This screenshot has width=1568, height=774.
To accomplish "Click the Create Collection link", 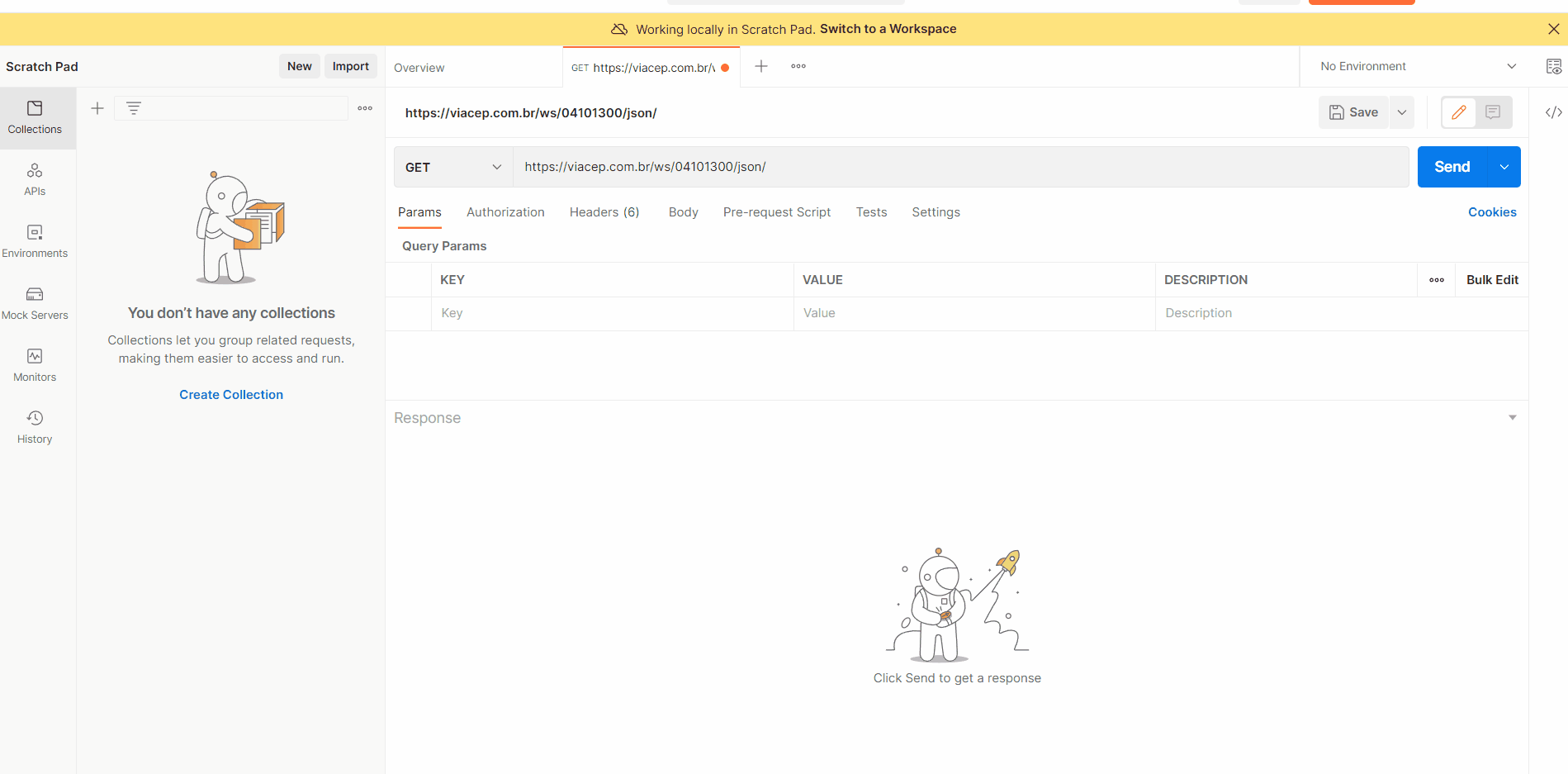I will 231,395.
